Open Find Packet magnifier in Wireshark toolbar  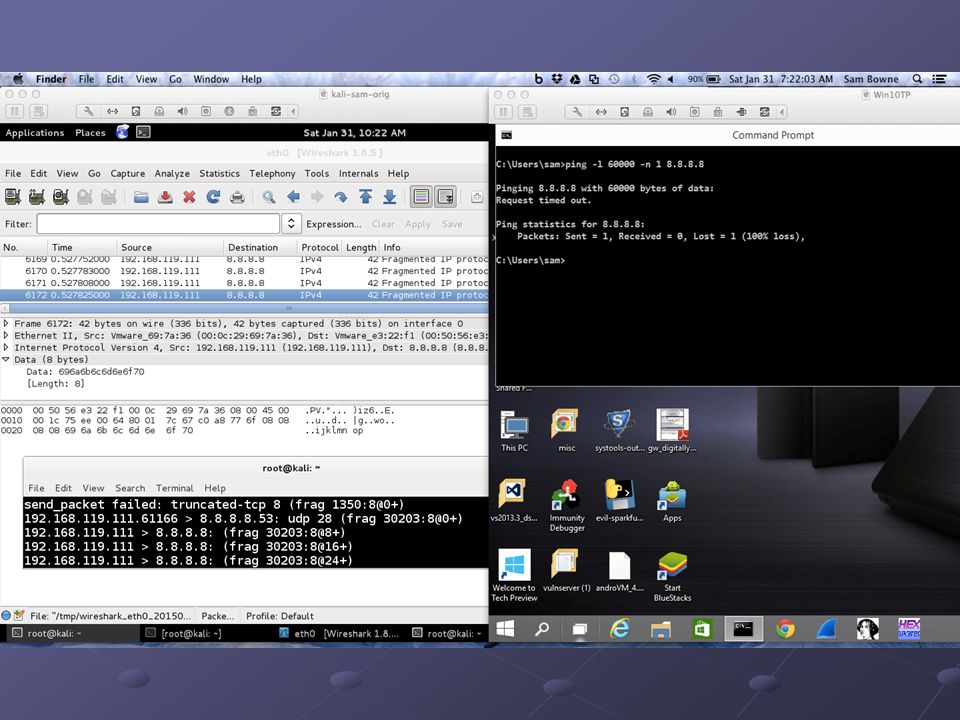269,197
